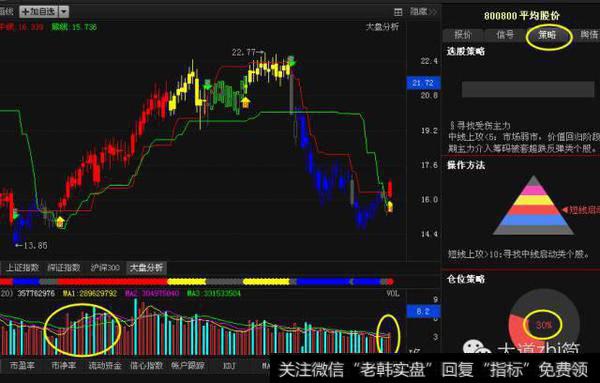The image size is (600, 383).
Task: Click the yellow buy arrow near 13.86 low
Action: pos(60,222)
